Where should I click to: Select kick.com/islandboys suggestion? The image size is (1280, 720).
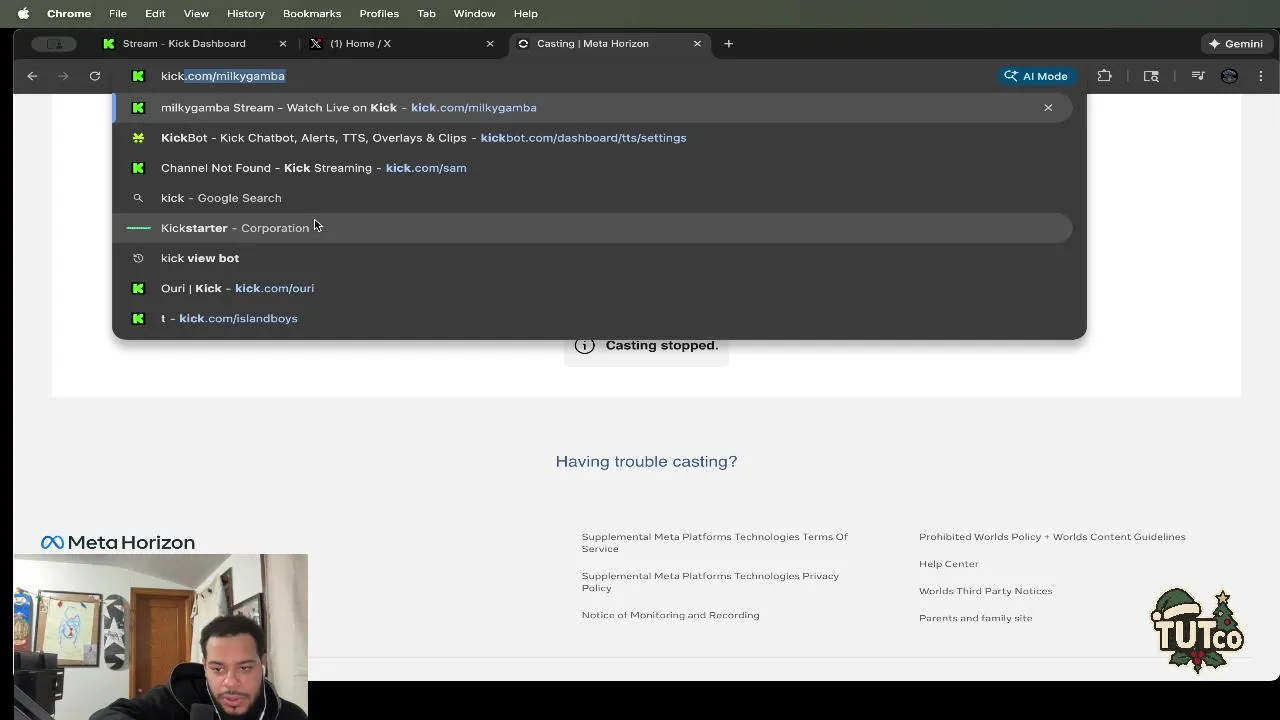[x=592, y=318]
